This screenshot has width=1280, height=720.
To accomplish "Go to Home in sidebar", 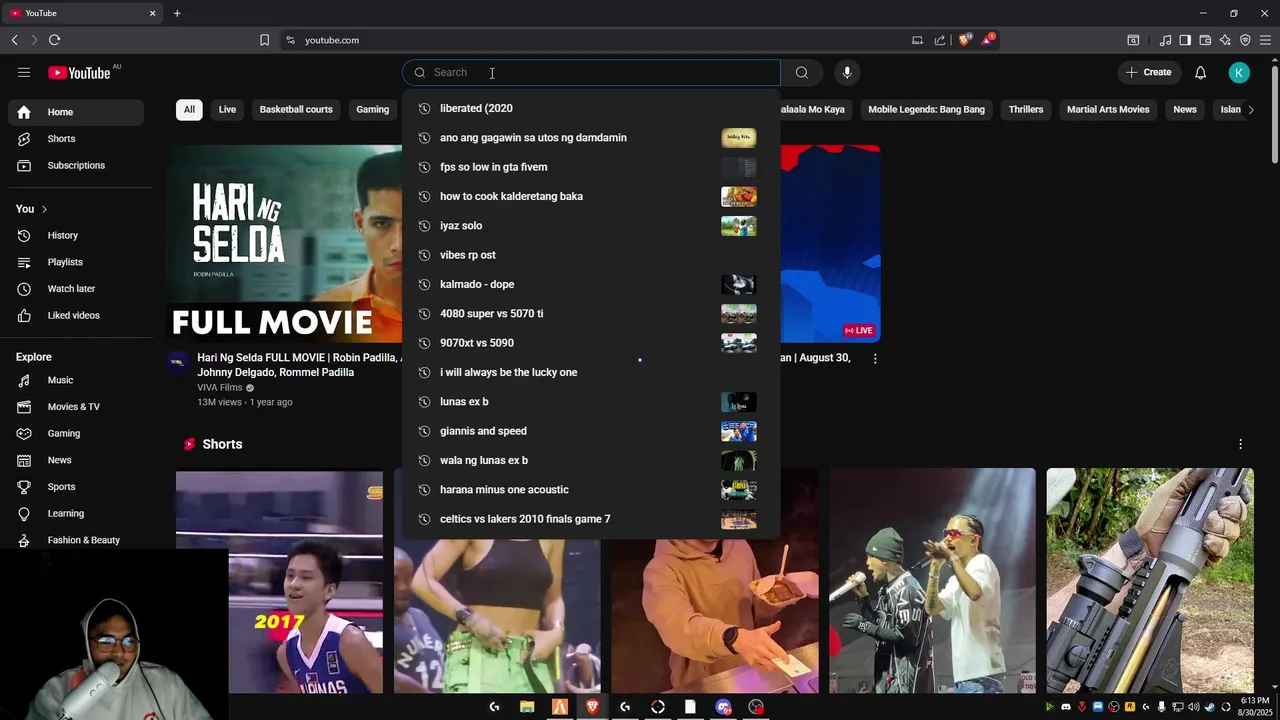I will (x=78, y=112).
